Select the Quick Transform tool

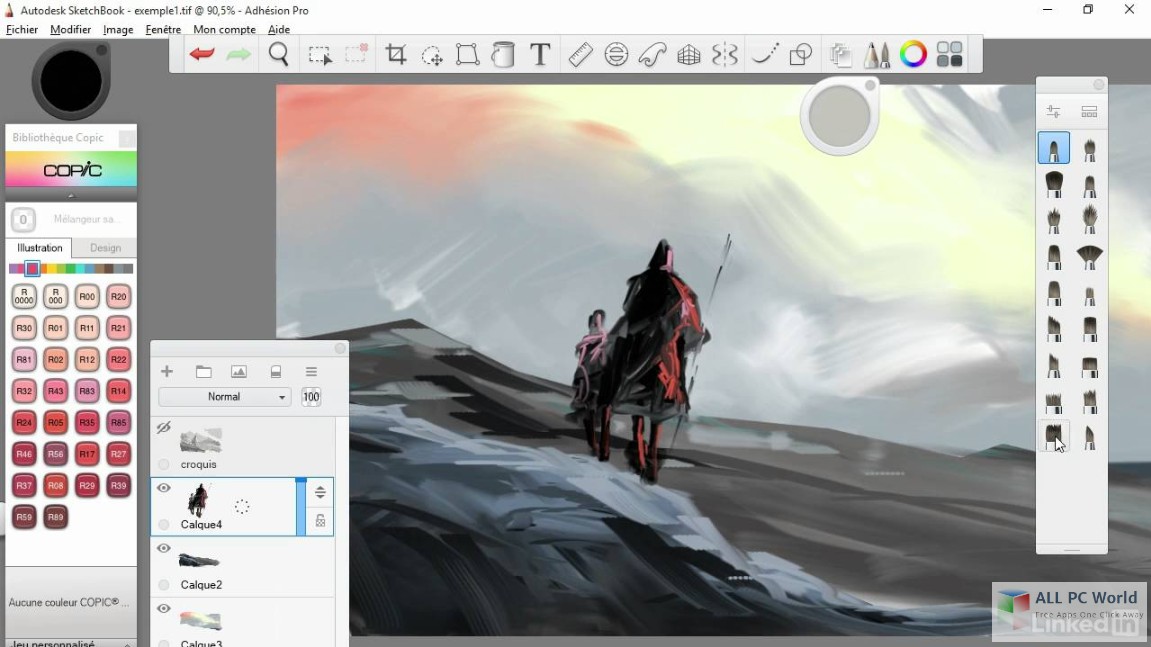click(432, 55)
